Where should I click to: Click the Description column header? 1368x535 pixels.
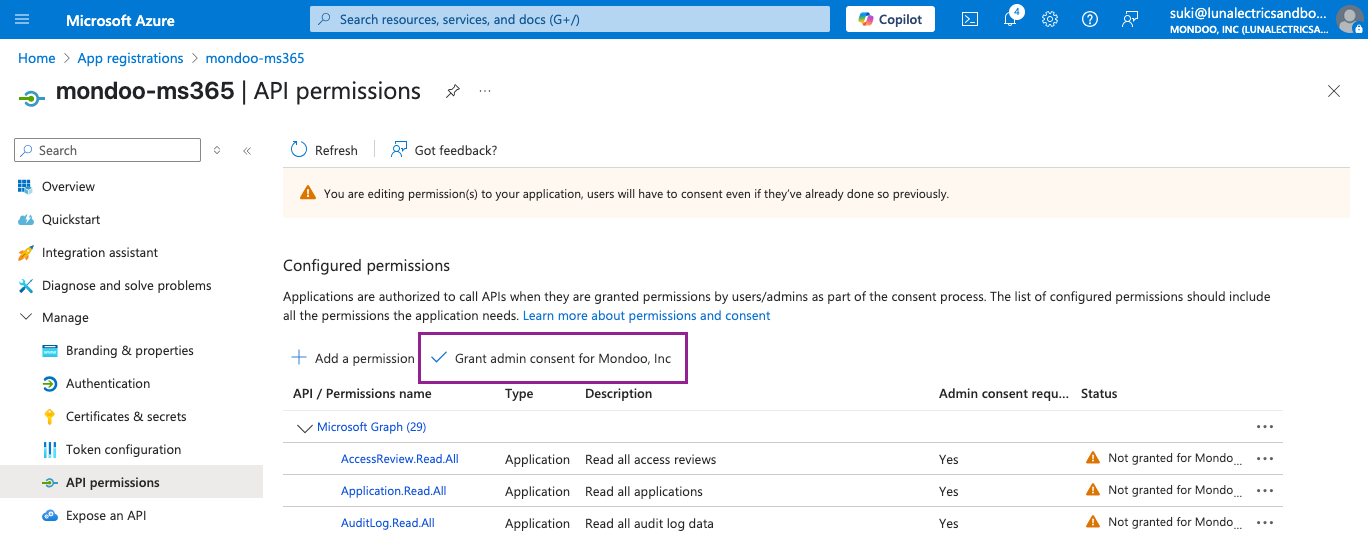tap(619, 394)
